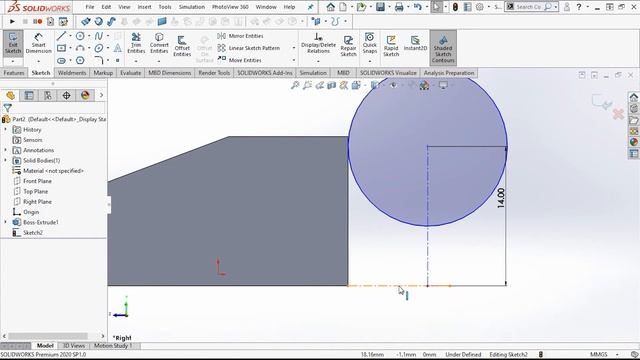
Task: Select the Line sketch tool
Action: pyautogui.click(x=61, y=36)
